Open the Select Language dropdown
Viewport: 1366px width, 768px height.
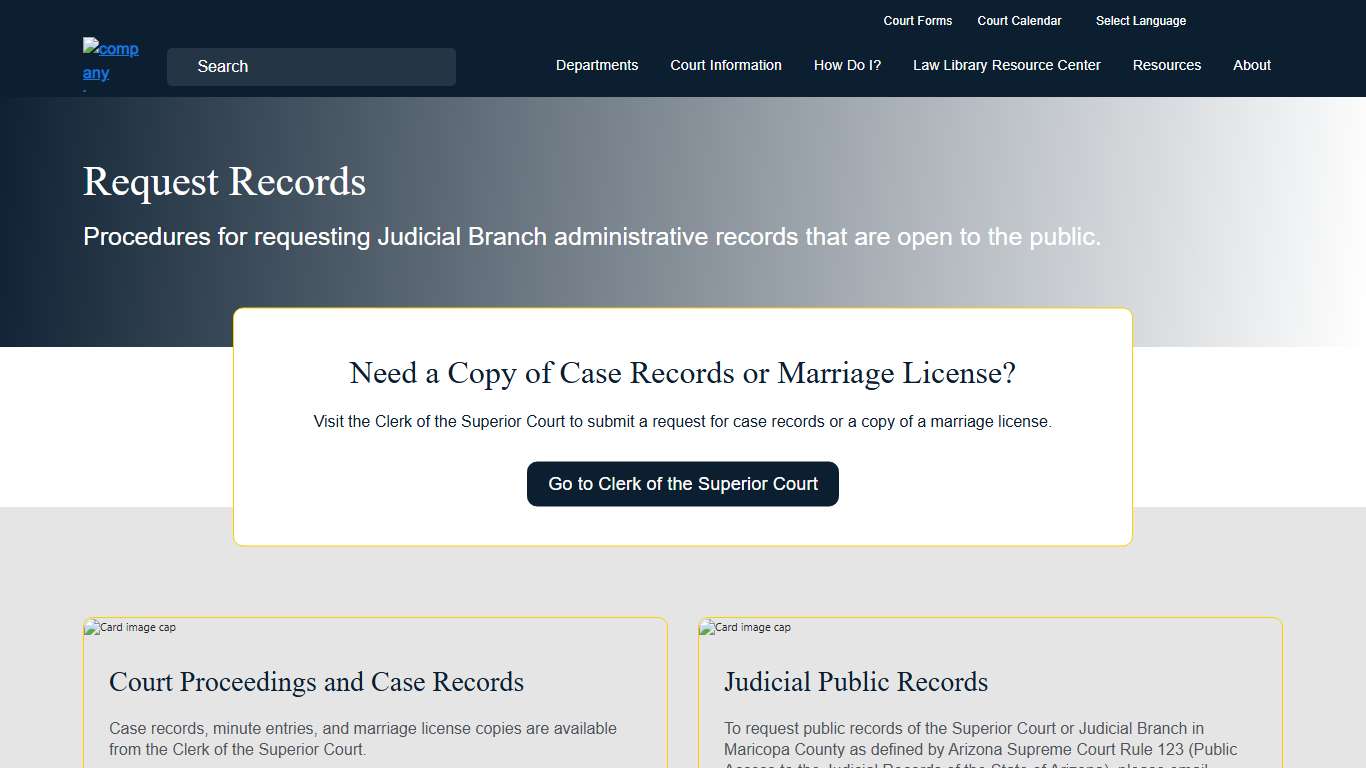click(x=1140, y=20)
